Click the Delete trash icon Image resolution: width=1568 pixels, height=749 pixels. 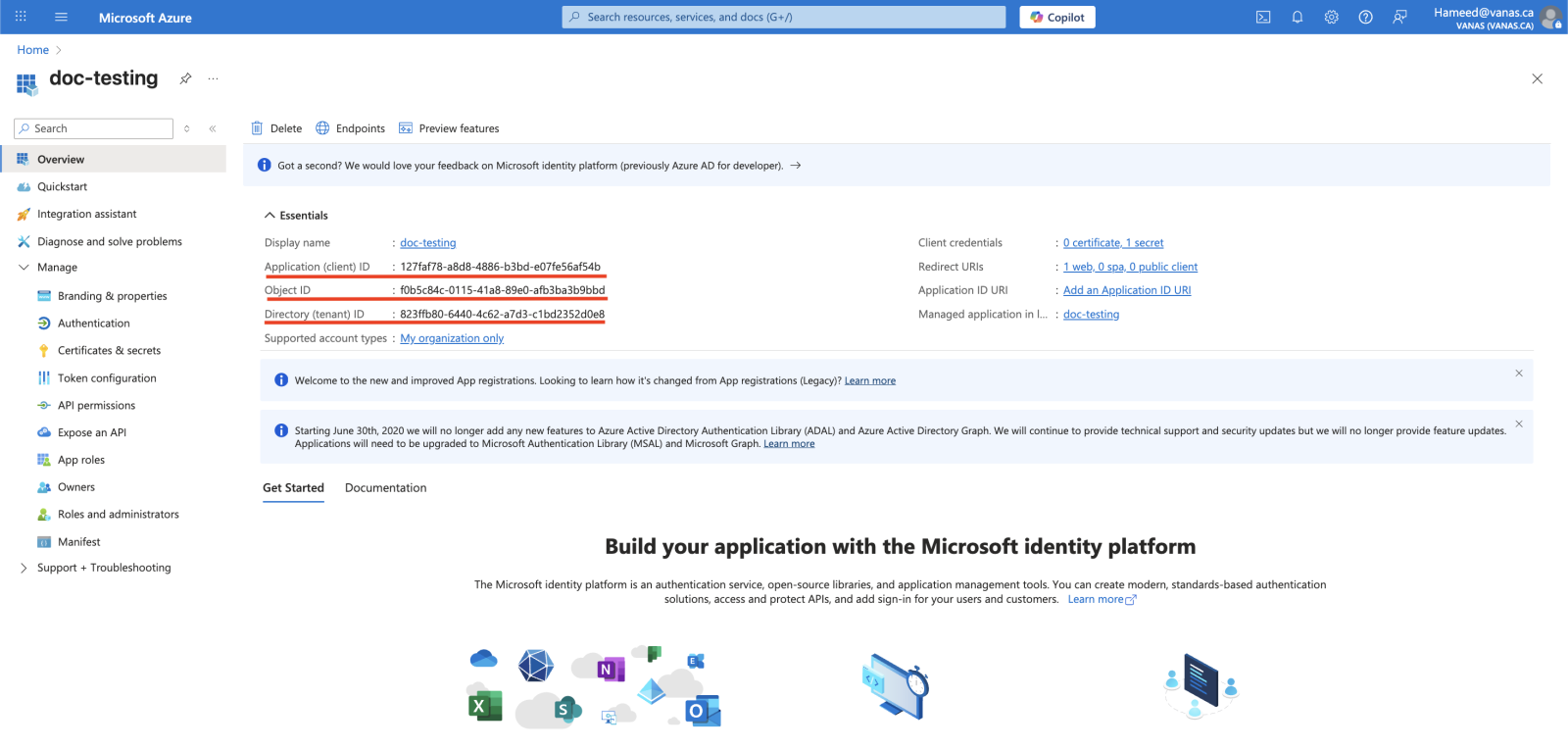tap(257, 128)
